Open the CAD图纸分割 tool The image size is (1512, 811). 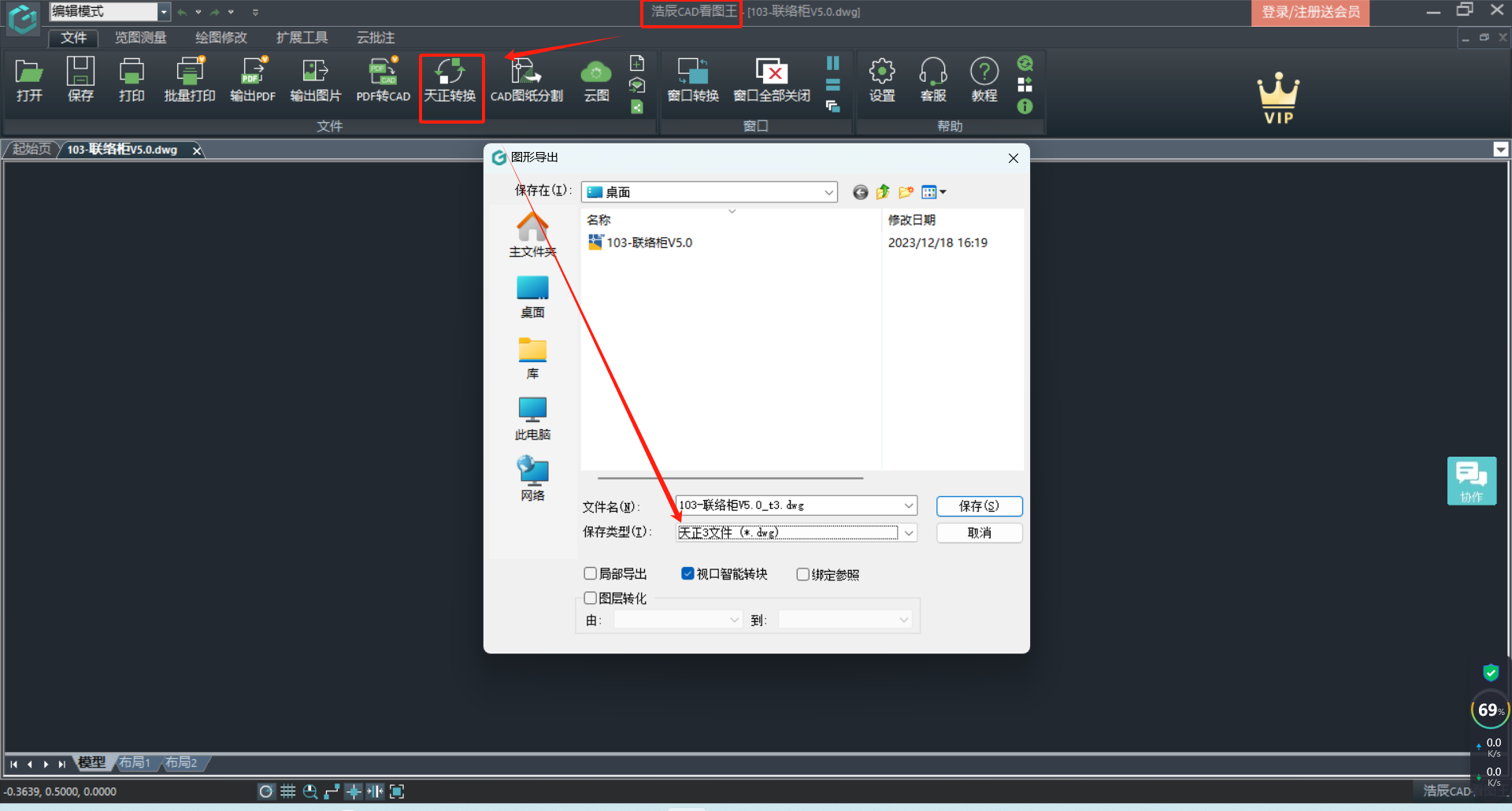pyautogui.click(x=527, y=80)
